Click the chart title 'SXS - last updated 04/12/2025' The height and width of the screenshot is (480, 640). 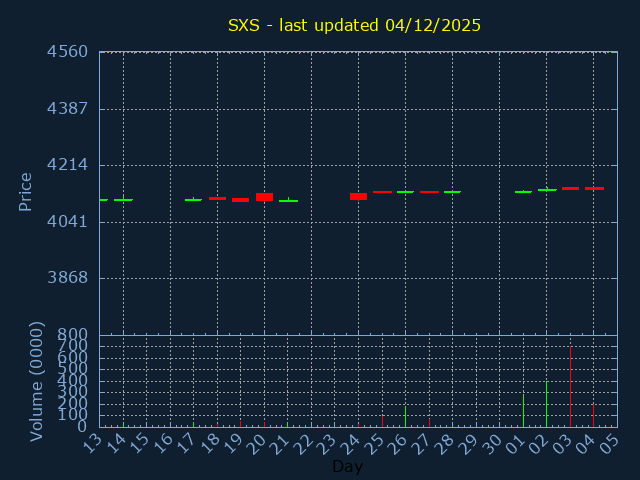354,25
